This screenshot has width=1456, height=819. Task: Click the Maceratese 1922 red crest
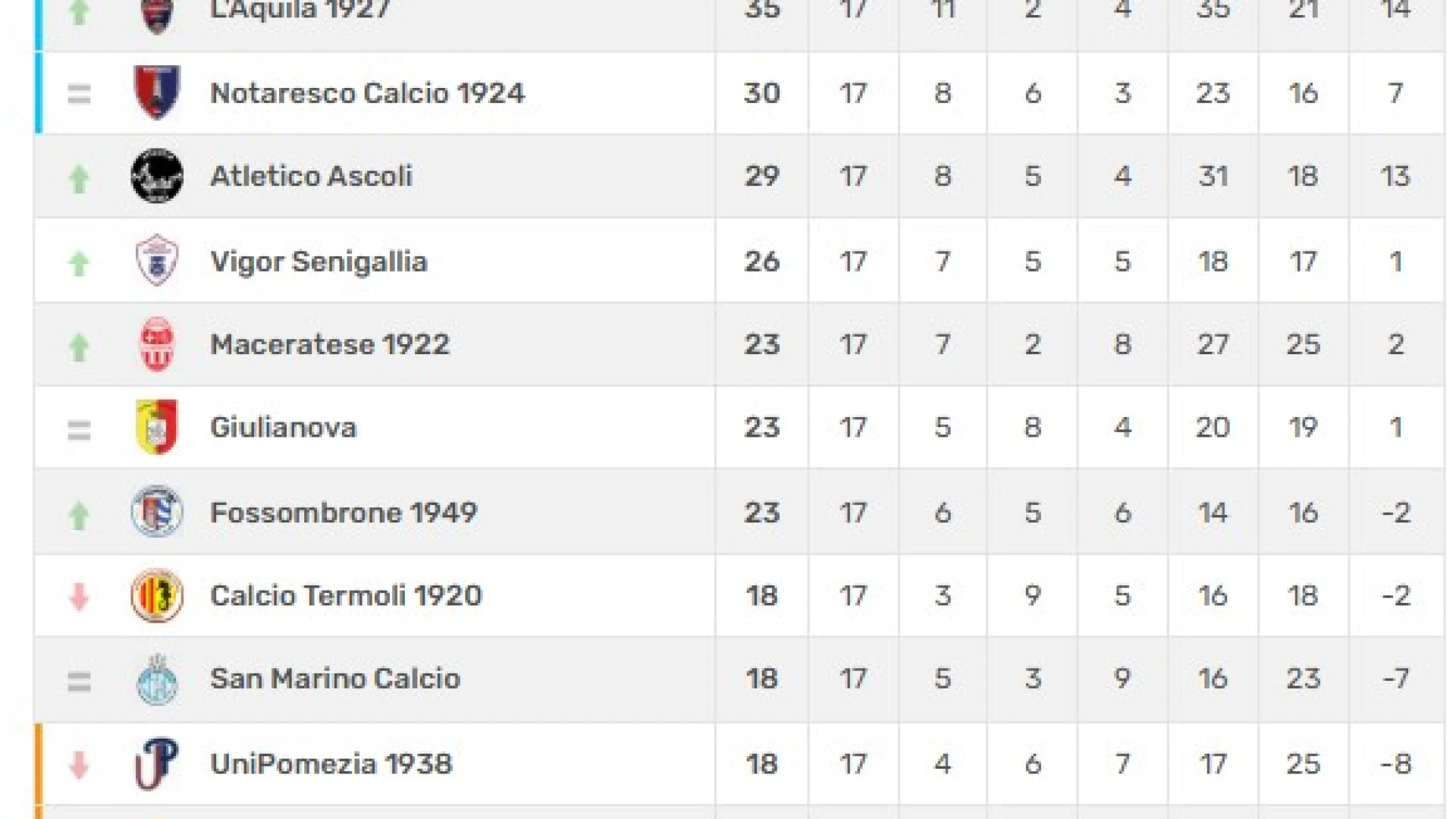[x=157, y=344]
